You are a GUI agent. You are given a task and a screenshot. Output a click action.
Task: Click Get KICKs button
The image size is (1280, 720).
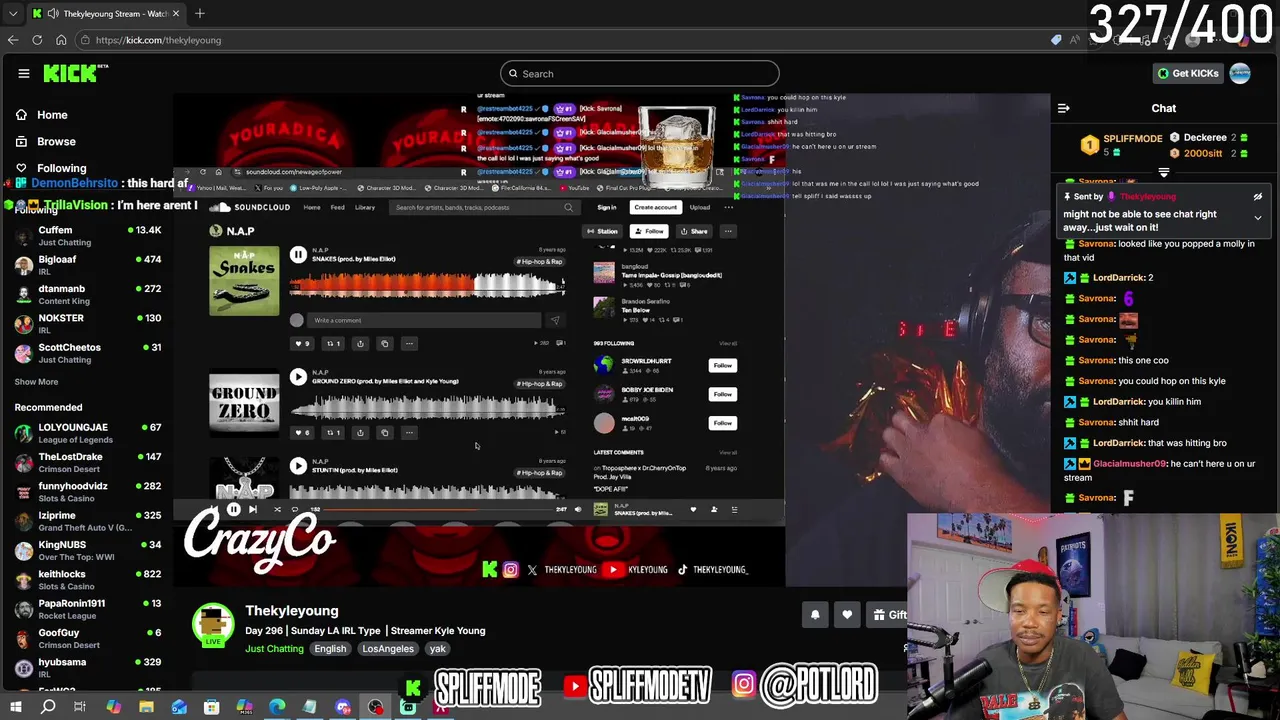(x=1188, y=73)
